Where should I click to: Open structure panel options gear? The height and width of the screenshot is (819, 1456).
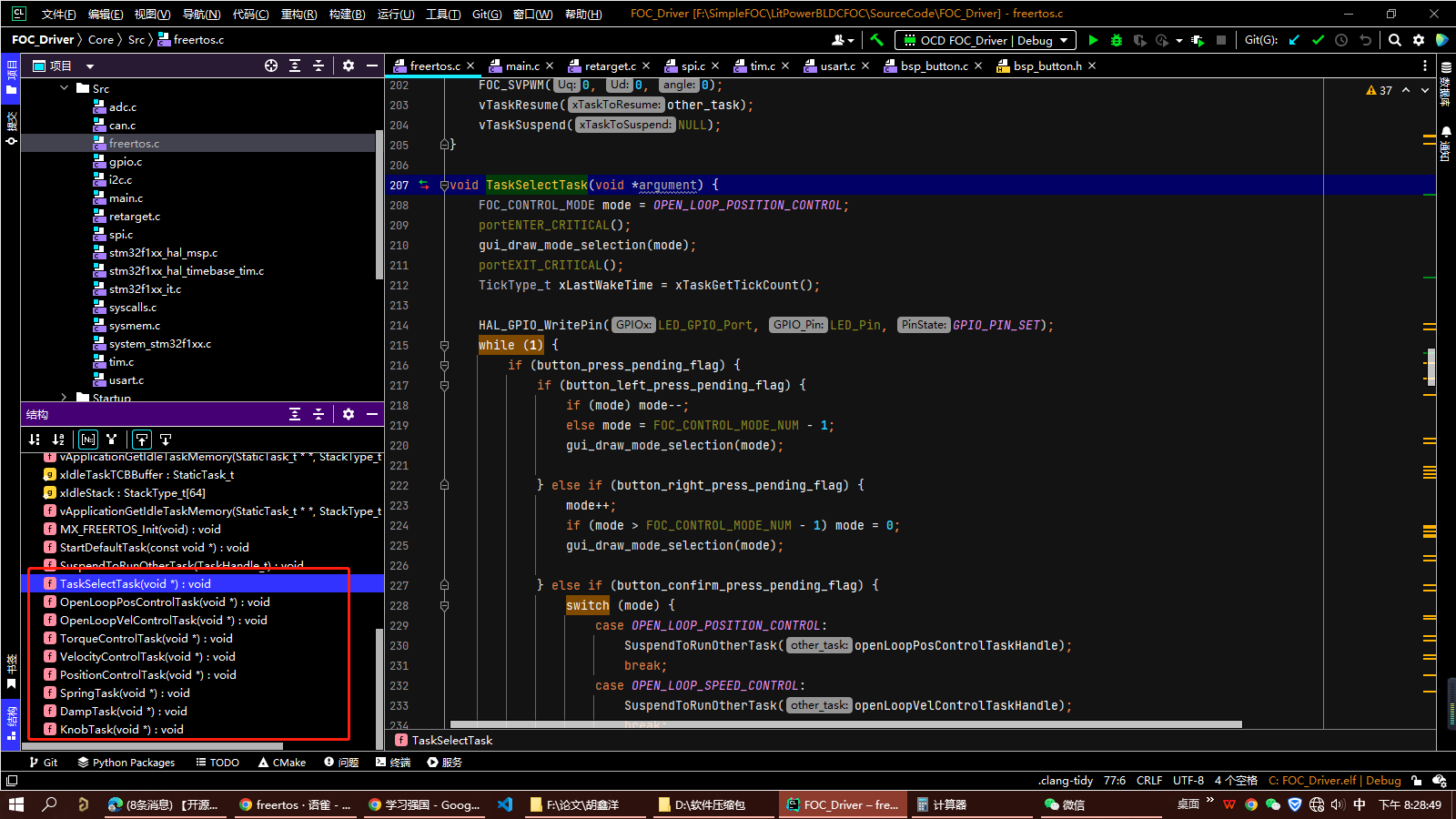349,414
